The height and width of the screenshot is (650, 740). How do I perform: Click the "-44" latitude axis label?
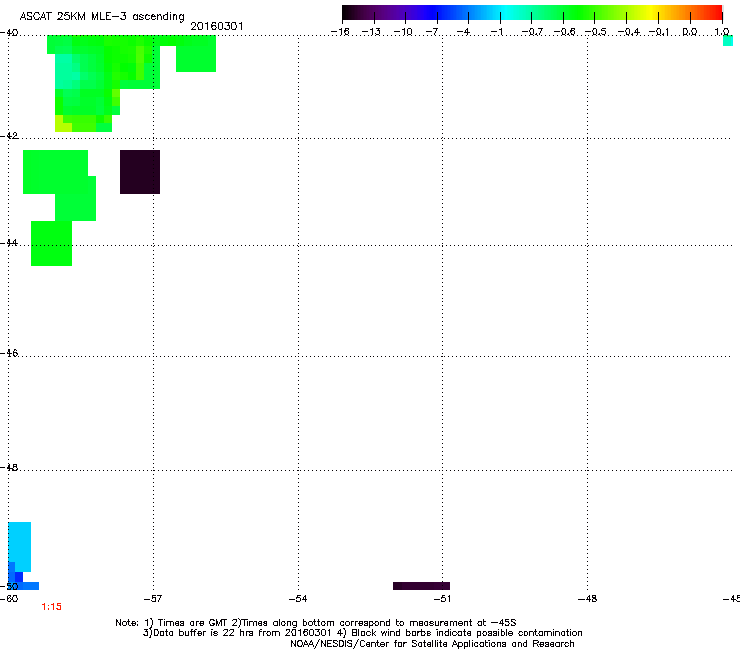[9, 243]
